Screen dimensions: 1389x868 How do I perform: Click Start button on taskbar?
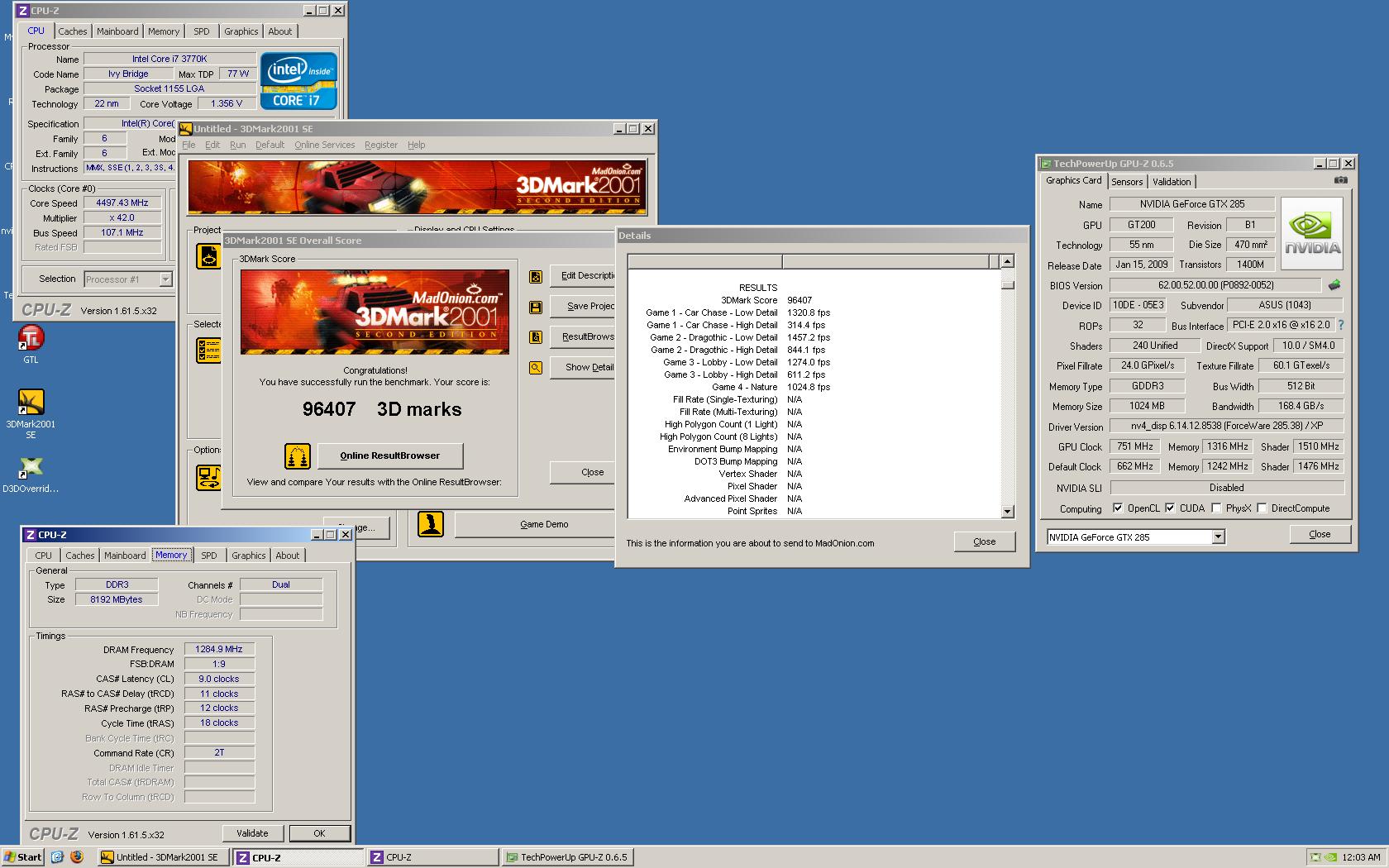click(23, 857)
